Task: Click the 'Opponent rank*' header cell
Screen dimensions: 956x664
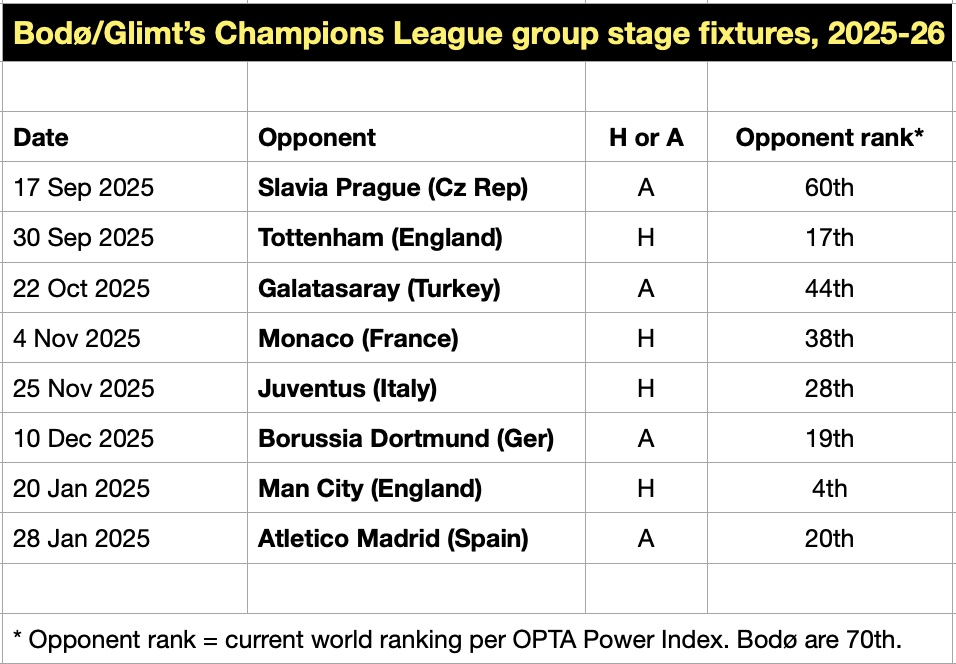Action: pyautogui.click(x=829, y=138)
